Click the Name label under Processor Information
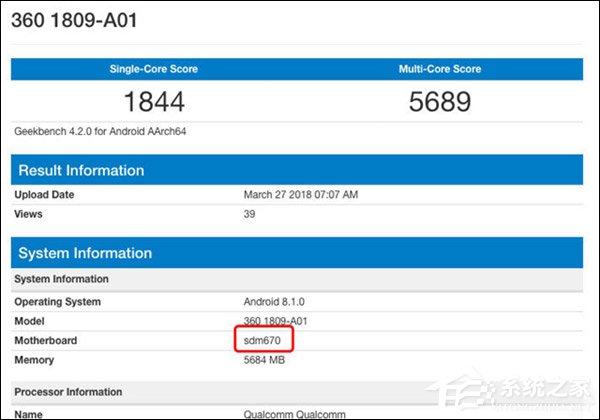 coord(28,414)
